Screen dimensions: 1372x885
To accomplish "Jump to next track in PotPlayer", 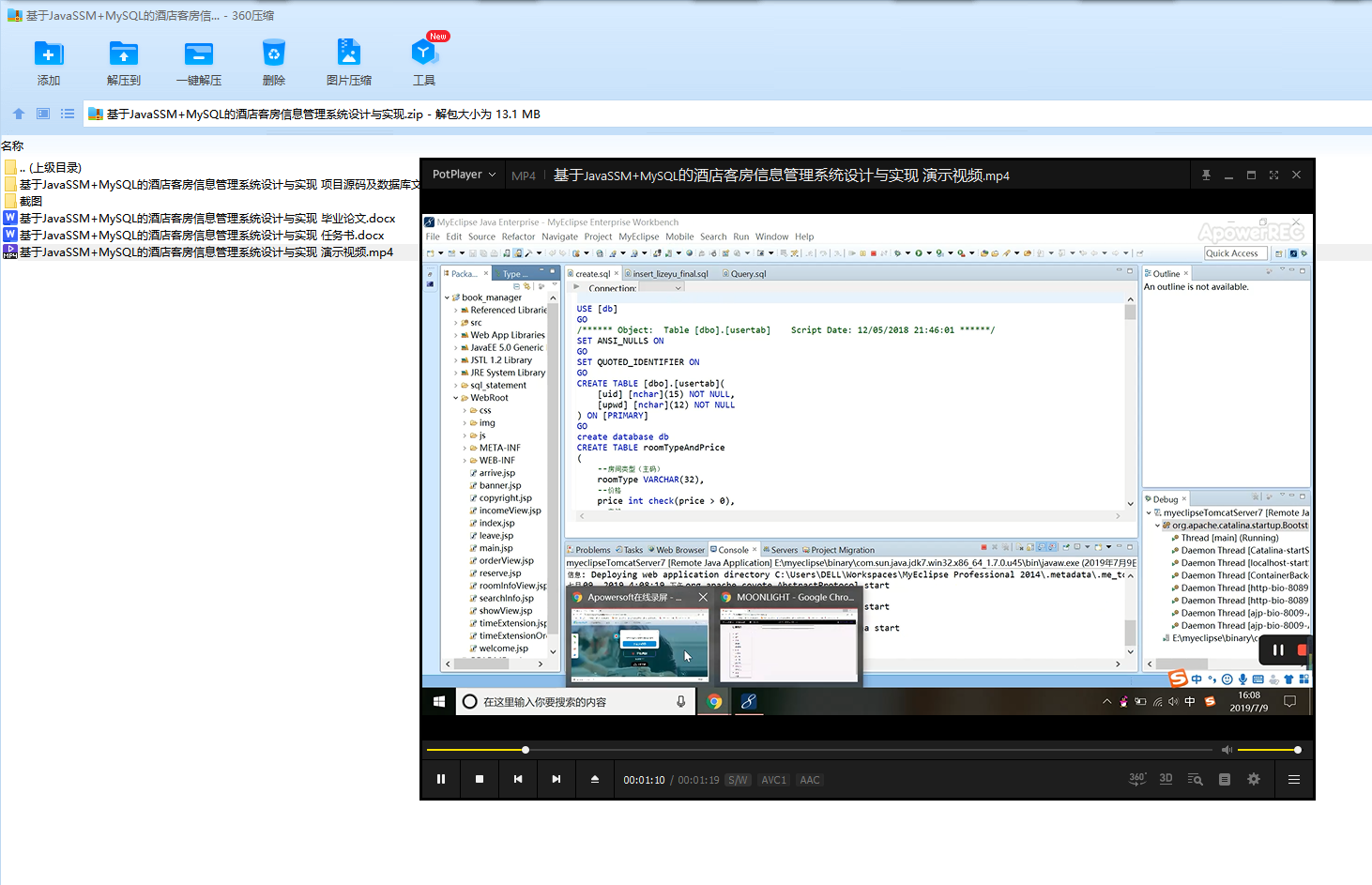I will pos(556,779).
